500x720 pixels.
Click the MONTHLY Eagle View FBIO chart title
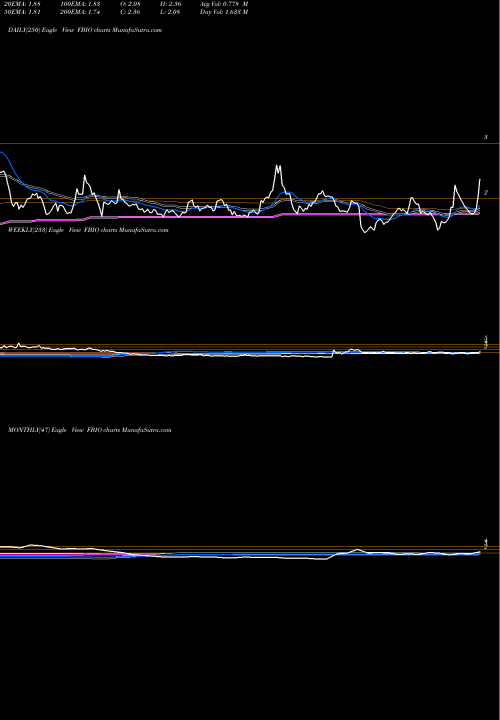(x=90, y=430)
